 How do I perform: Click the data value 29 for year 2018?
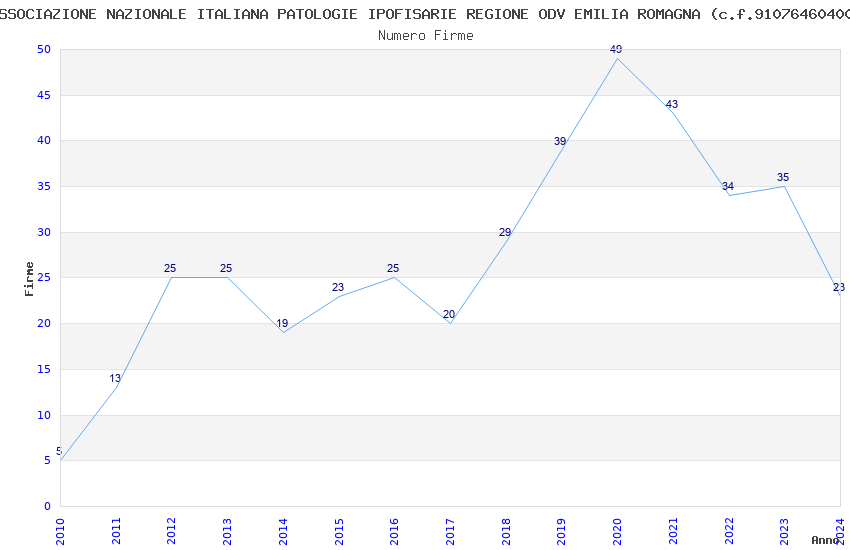505,232
